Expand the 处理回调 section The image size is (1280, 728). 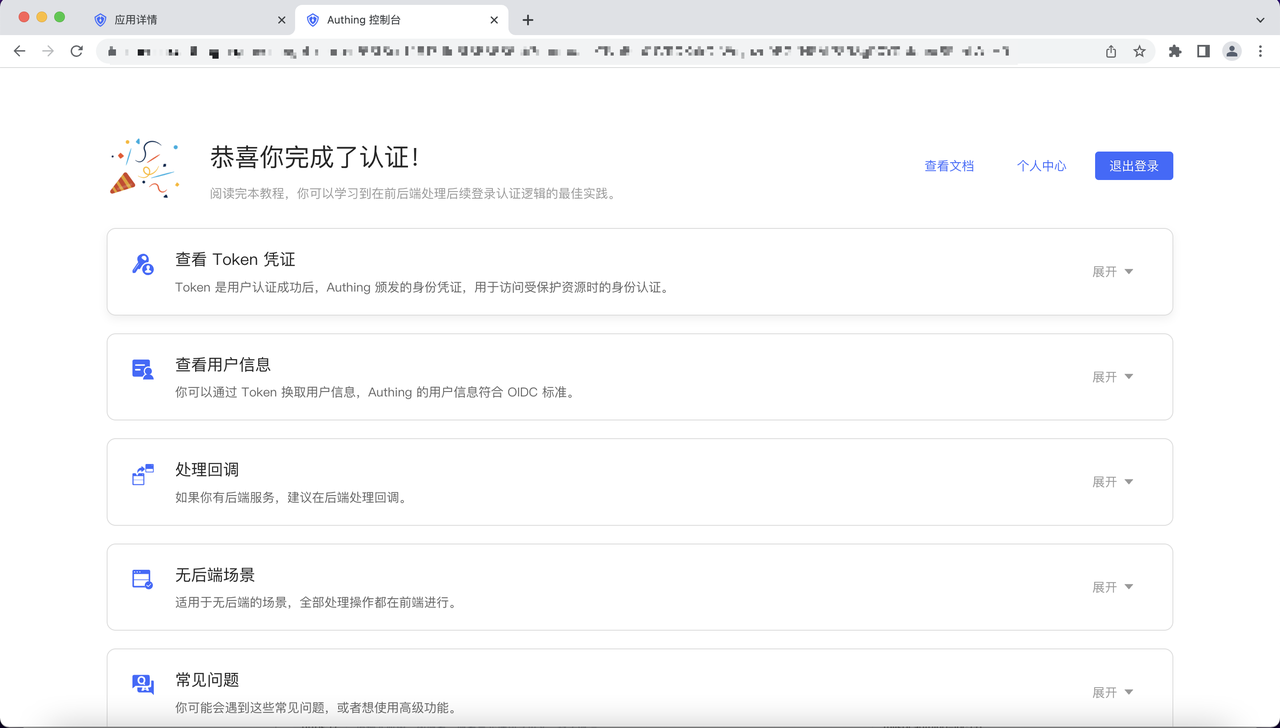[x=1112, y=481]
